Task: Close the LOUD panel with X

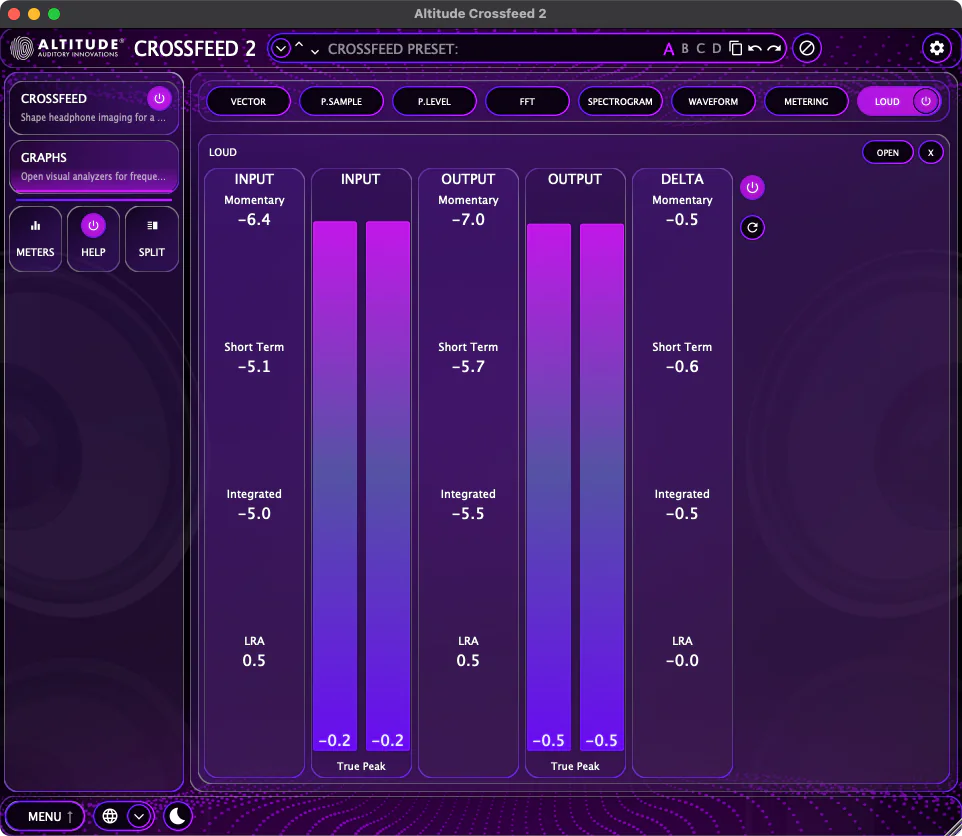Action: 930,153
